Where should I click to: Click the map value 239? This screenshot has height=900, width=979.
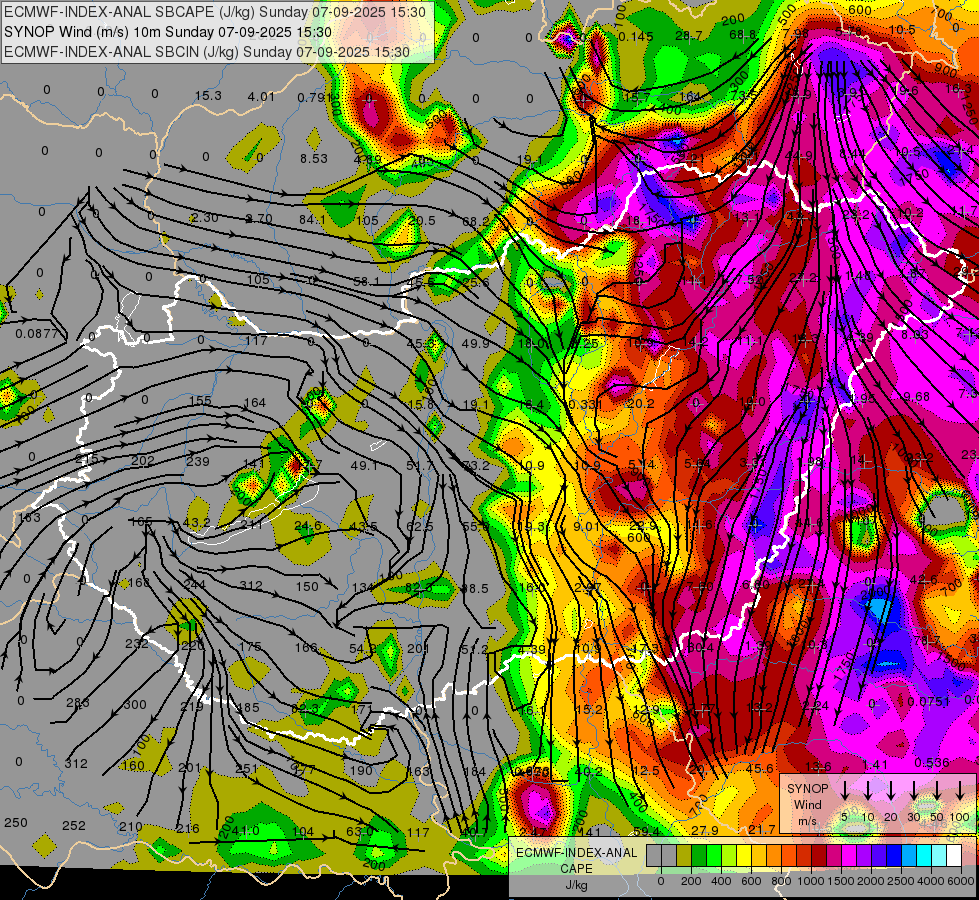tap(198, 462)
